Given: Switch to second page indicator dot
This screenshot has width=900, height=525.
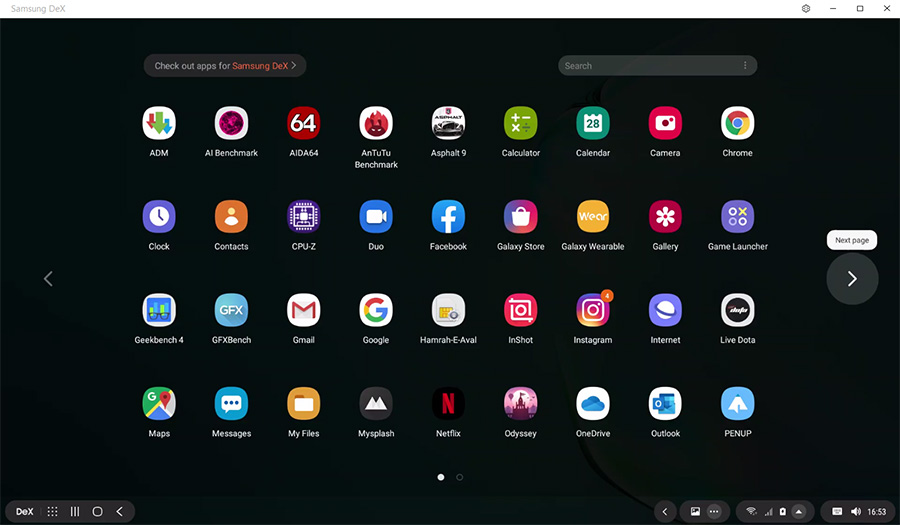Looking at the screenshot, I should click(460, 477).
